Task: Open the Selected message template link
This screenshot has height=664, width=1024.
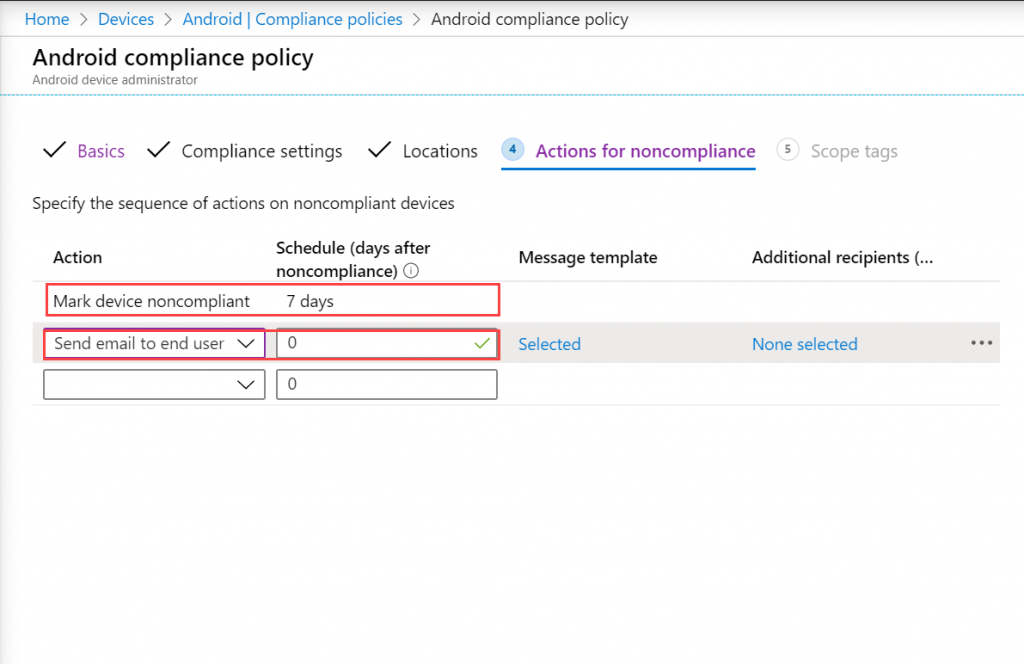Action: pyautogui.click(x=549, y=343)
